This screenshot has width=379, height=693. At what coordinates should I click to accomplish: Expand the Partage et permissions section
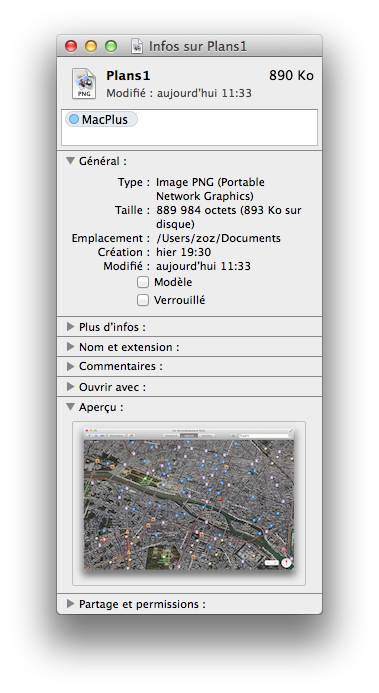(x=70, y=604)
